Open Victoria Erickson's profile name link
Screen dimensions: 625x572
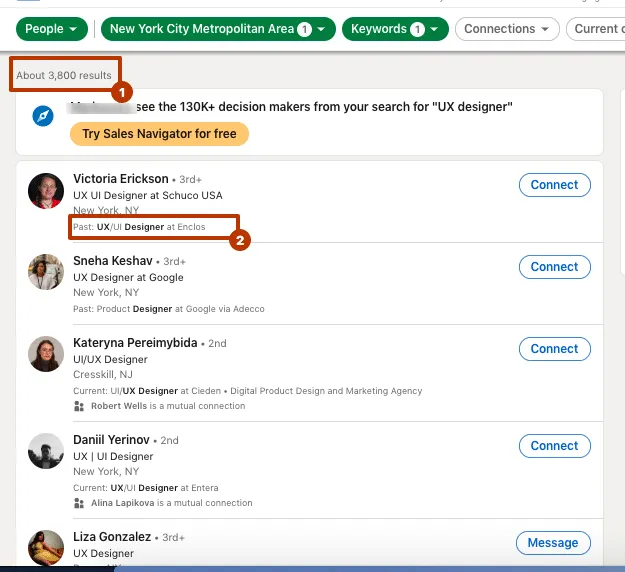point(121,179)
